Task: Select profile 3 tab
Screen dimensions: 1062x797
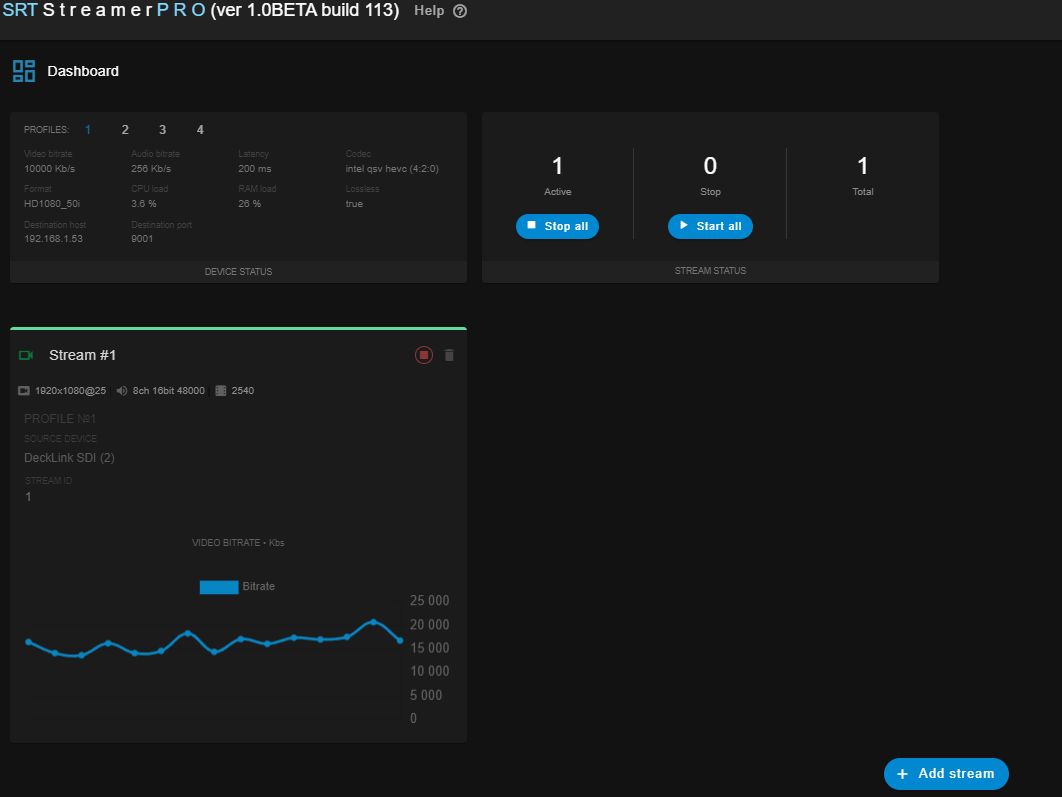Action: tap(163, 129)
